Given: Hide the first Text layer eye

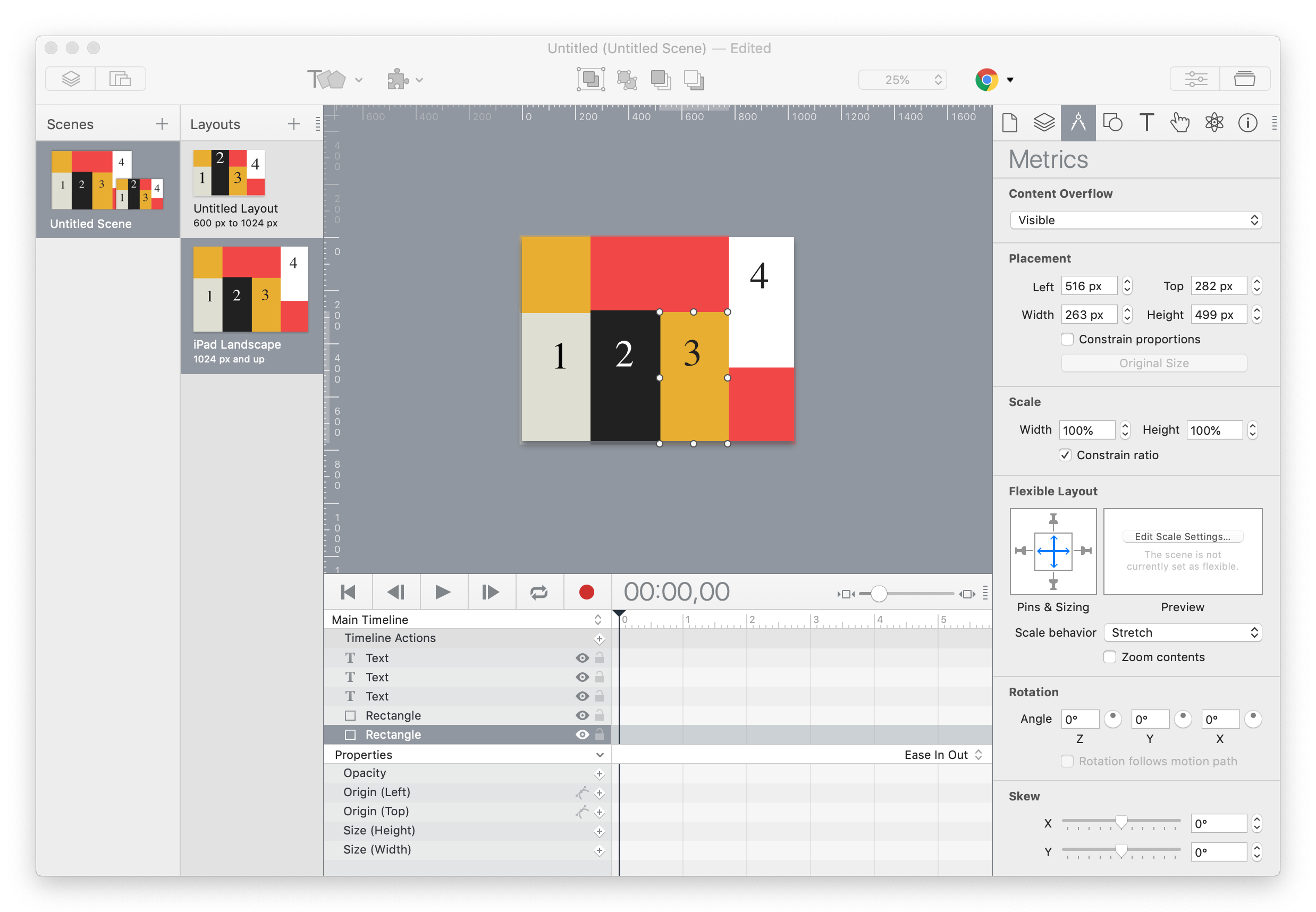Looking at the screenshot, I should click(x=583, y=658).
